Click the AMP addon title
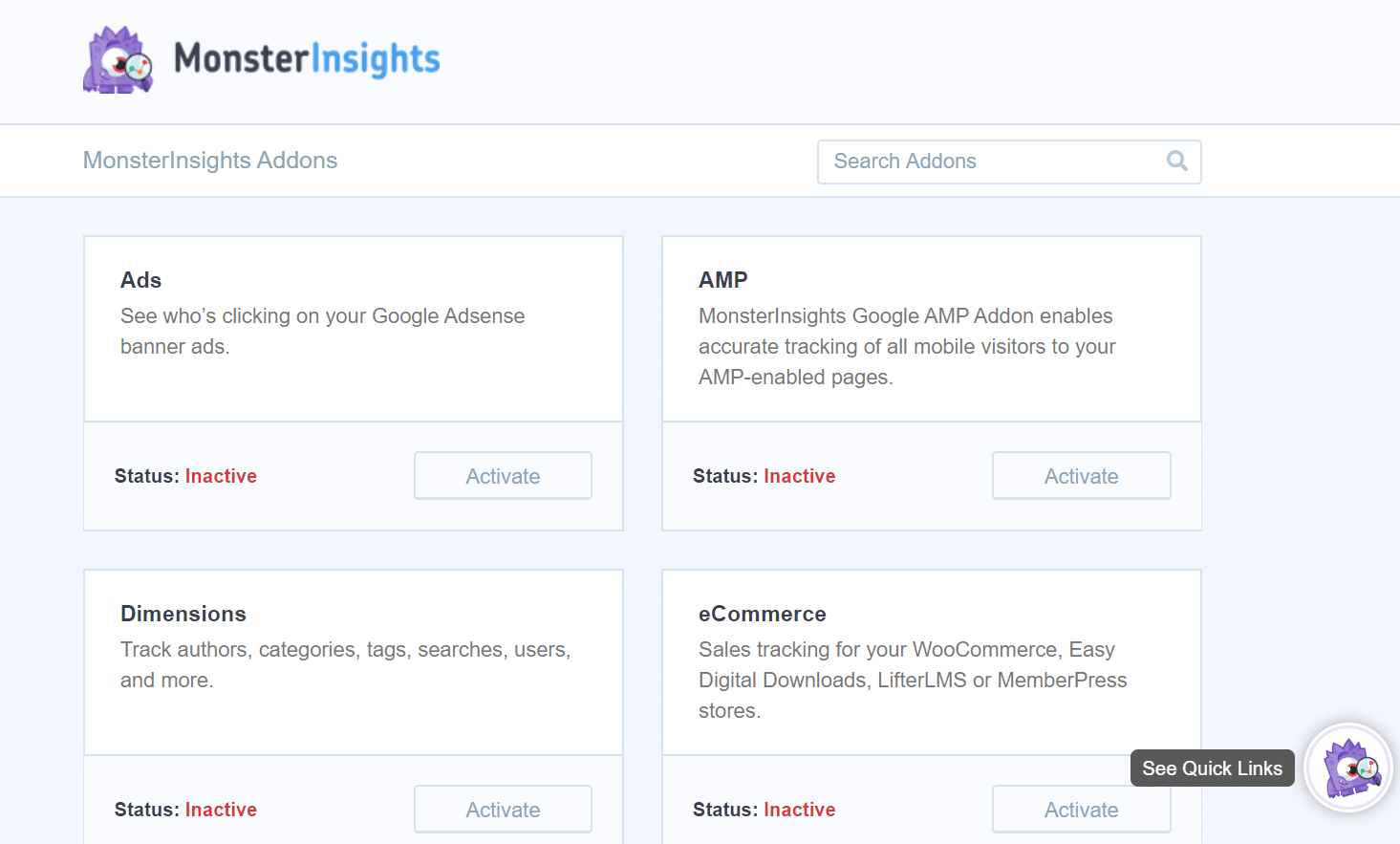1400x844 pixels. point(723,279)
